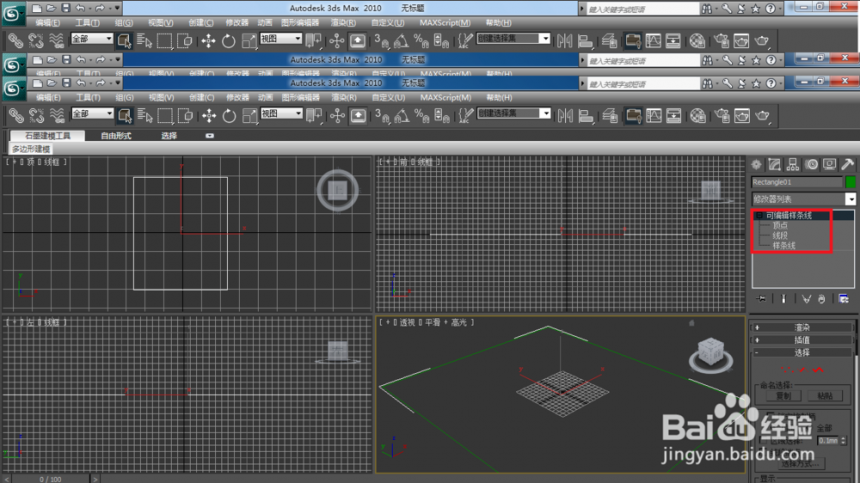Open Edit Named Selection Sets in lower toolbar
860x483 pixels.
tap(466, 116)
